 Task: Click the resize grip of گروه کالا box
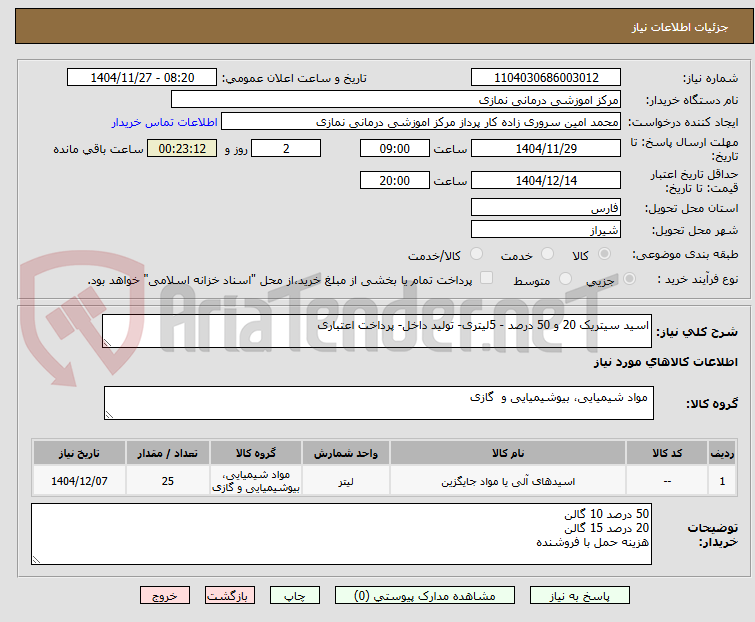click(x=109, y=415)
